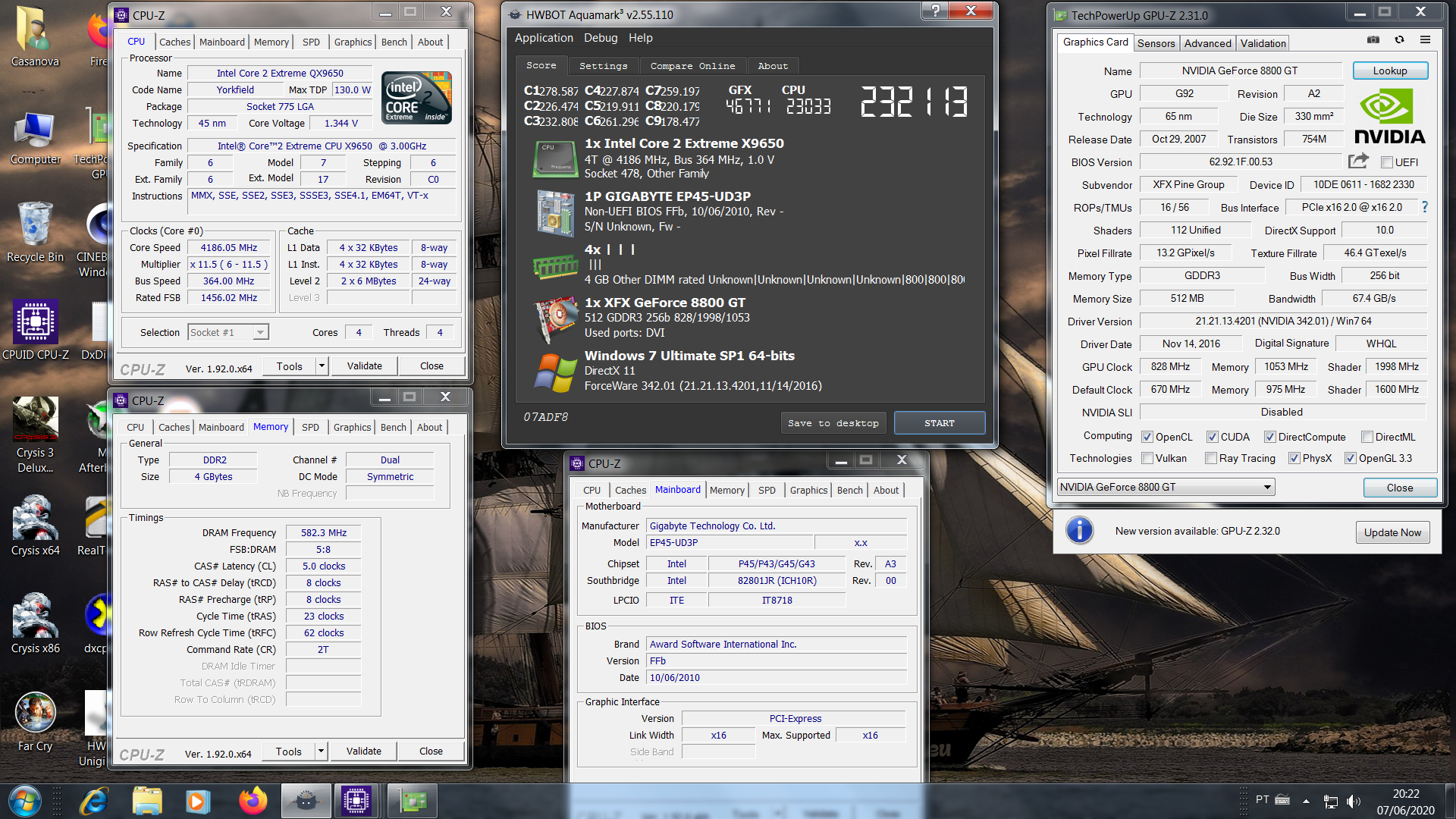Viewport: 1456px width, 819px height.
Task: Click Save to desktop in Aquamark
Action: coord(833,423)
